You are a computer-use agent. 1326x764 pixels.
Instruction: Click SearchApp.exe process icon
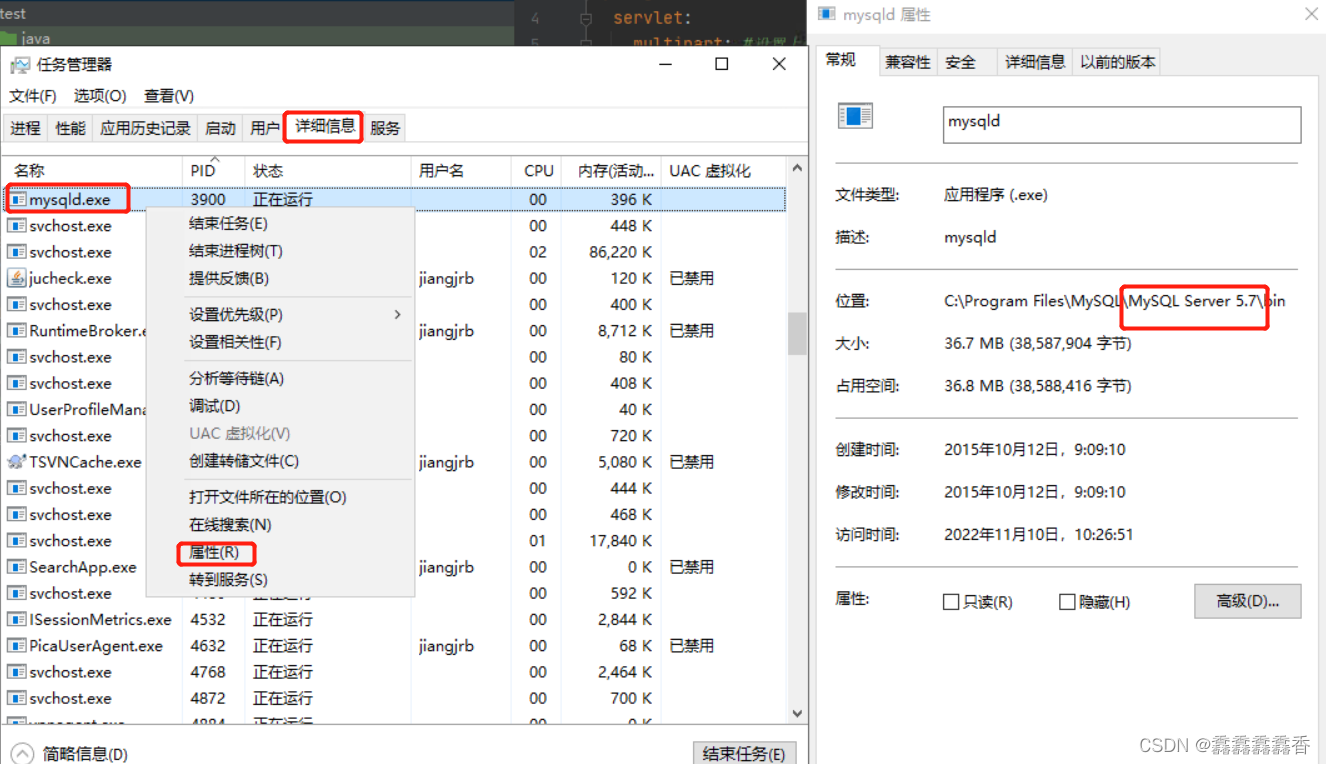(x=17, y=566)
